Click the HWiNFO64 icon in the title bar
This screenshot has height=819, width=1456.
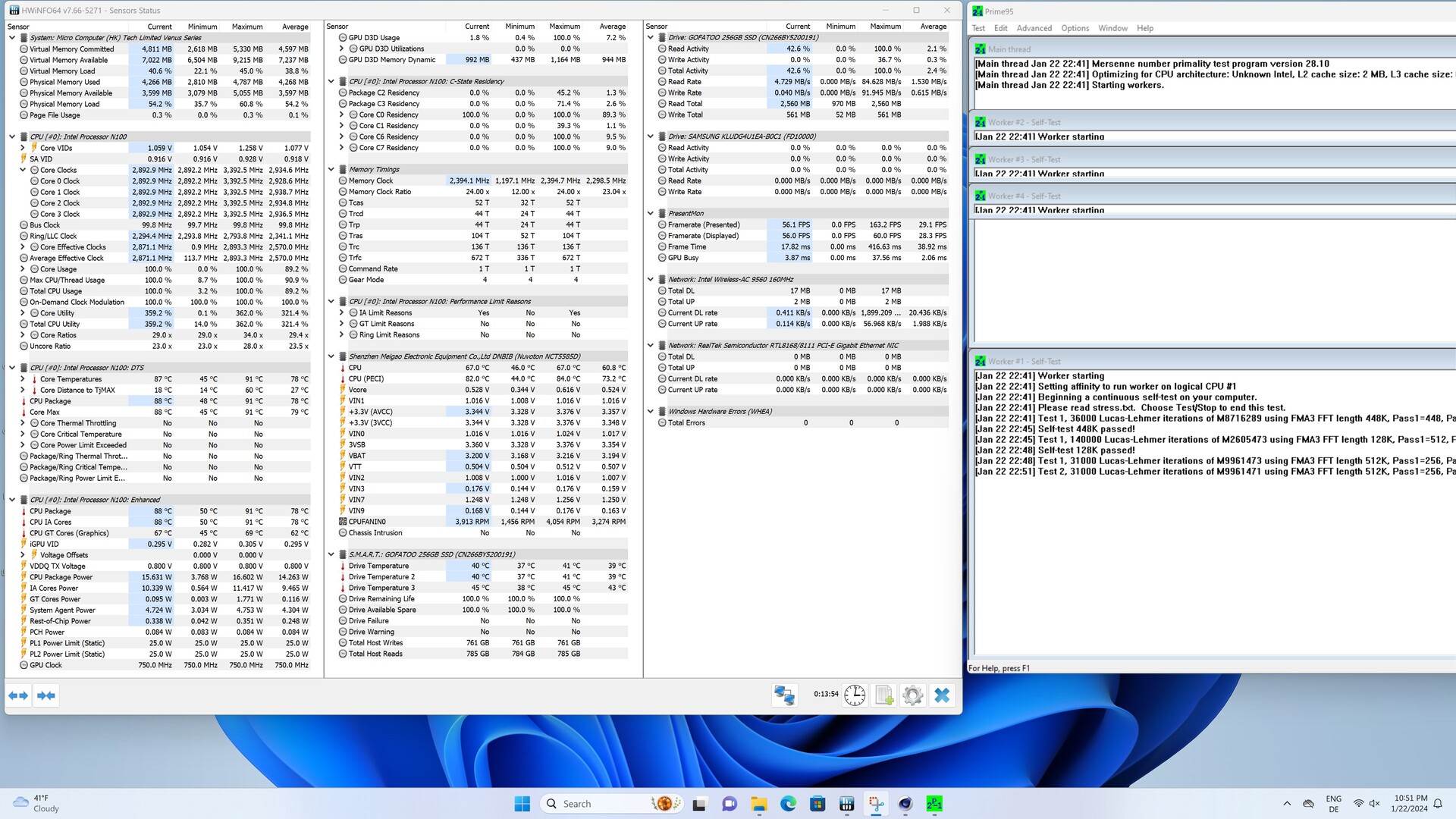click(14, 11)
